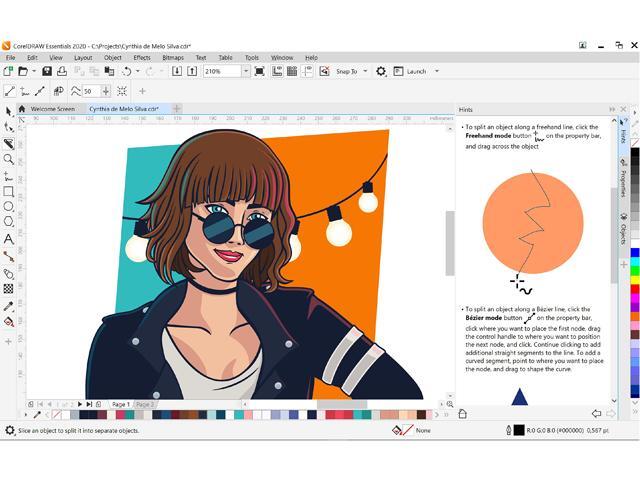640x480 pixels.
Task: Open the Options gear icon
Action: tap(380, 71)
